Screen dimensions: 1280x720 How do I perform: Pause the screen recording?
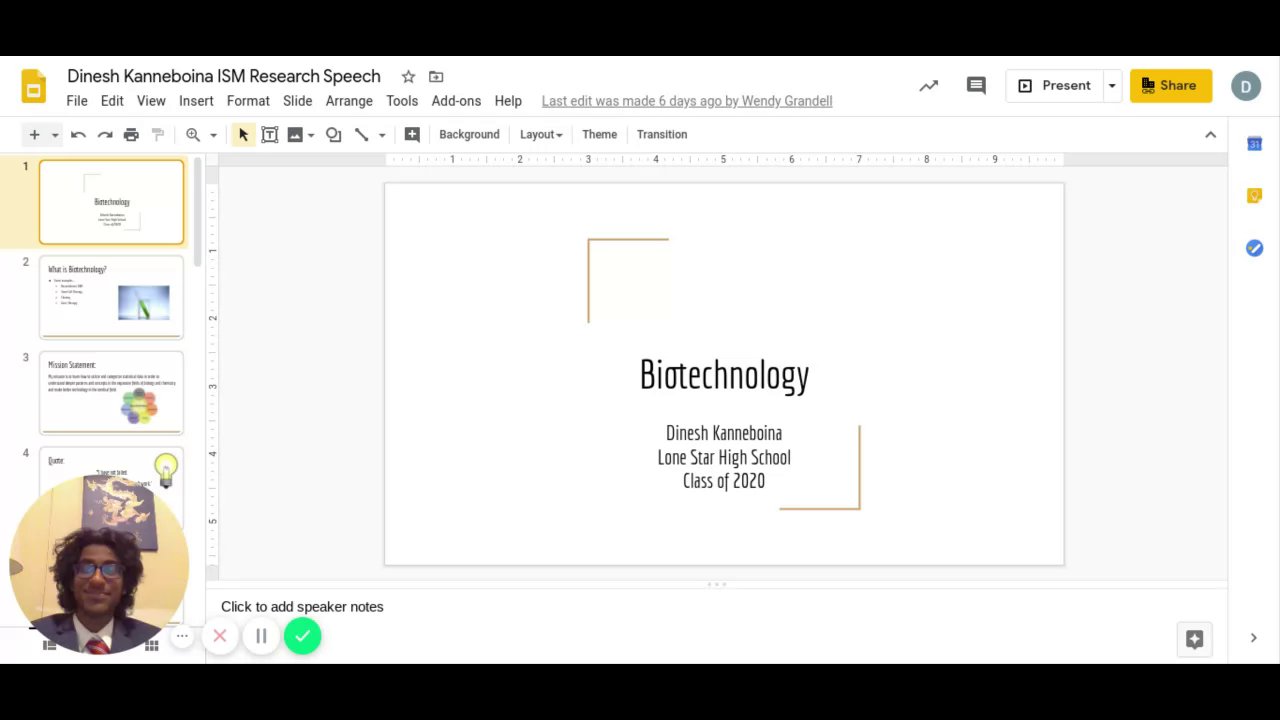[261, 636]
